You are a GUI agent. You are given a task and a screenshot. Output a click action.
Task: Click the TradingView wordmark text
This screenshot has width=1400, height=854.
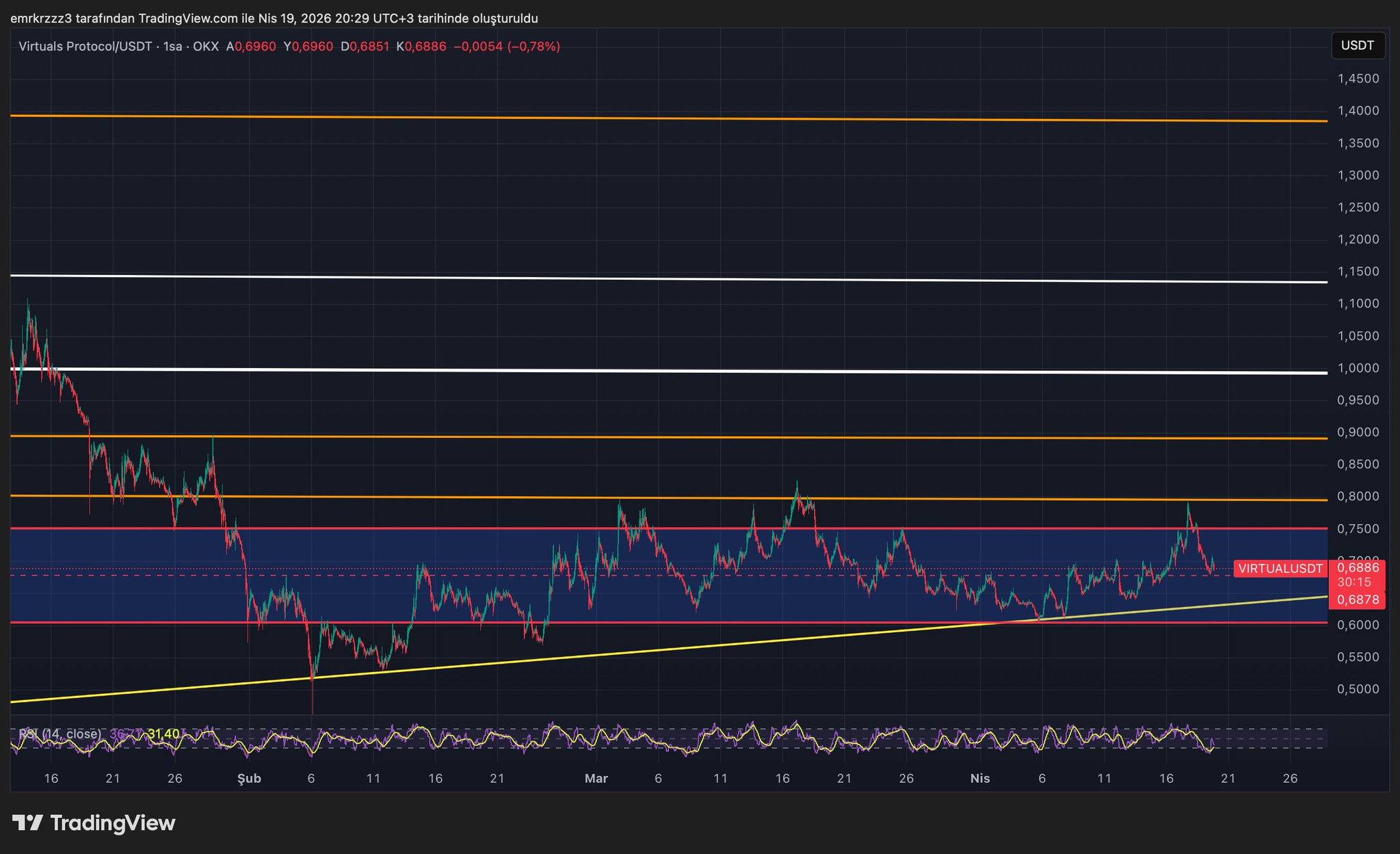113,823
